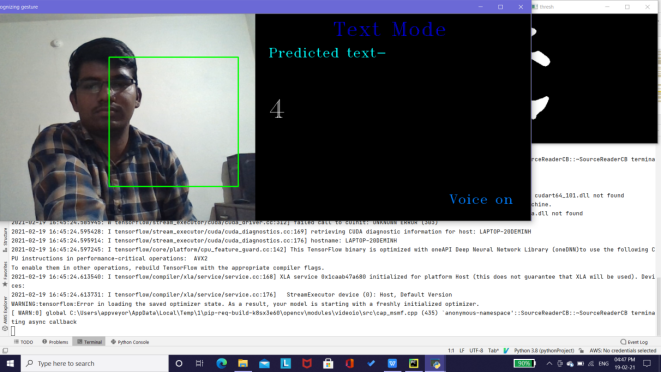This screenshot has height=372, width=661.
Task: Open the Event Log
Action: point(634,342)
